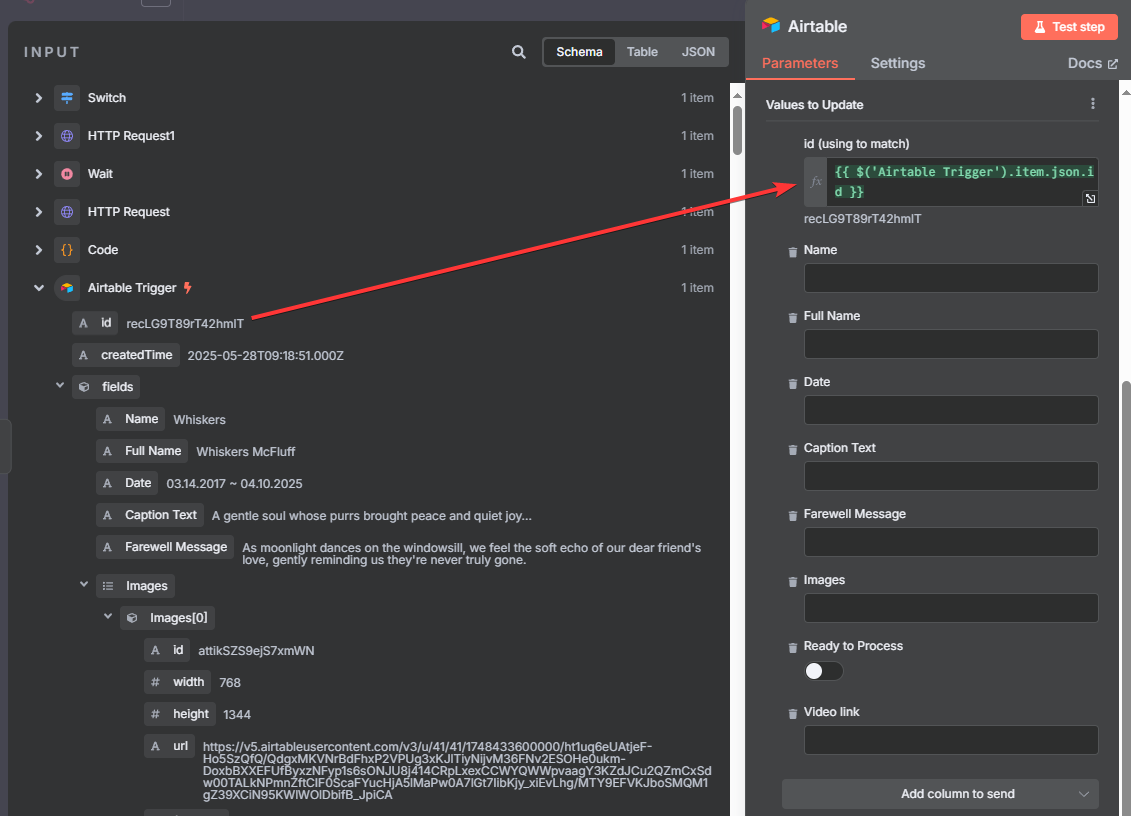The image size is (1131, 816).
Task: Open Values to Update options menu
Action: (x=1093, y=104)
